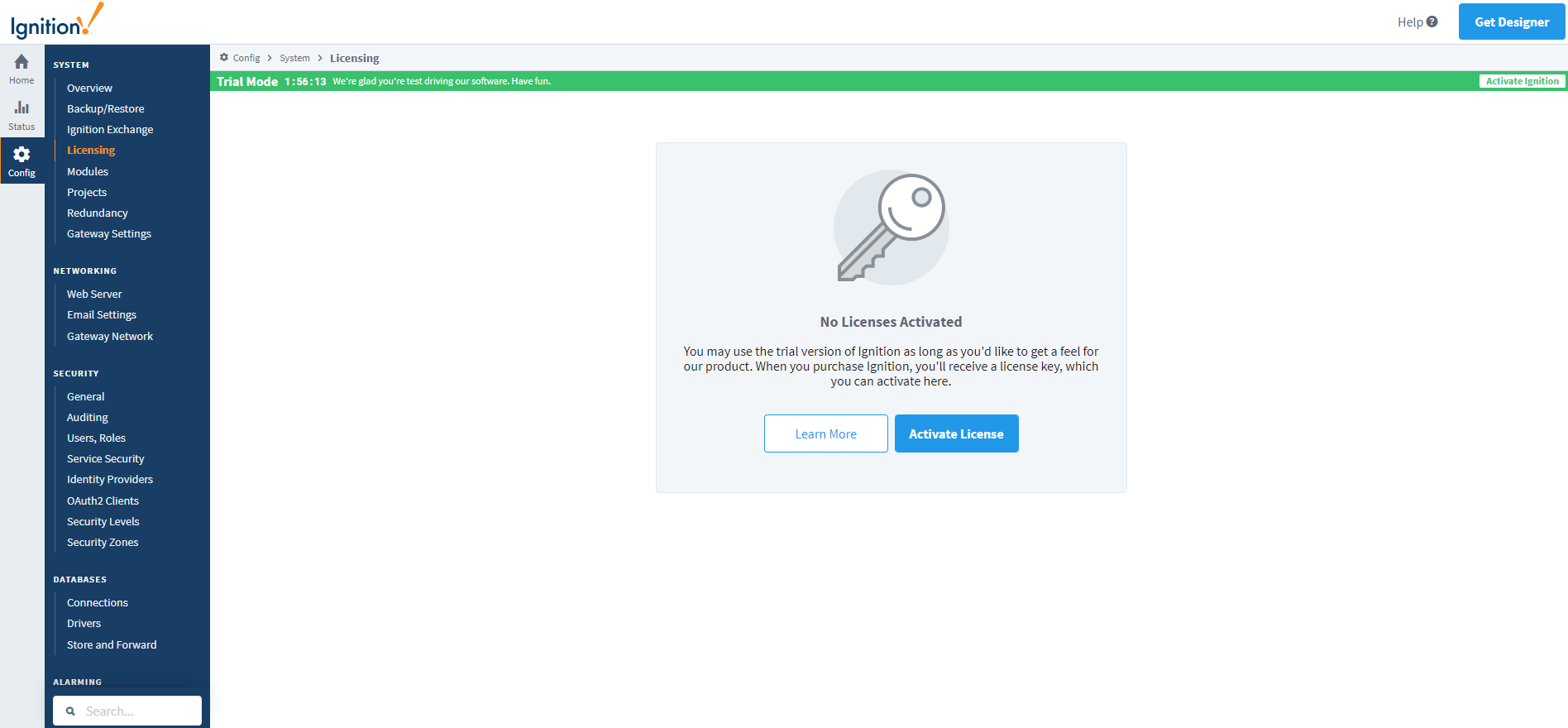The height and width of the screenshot is (728, 1568).
Task: Open Users, Roles under Security
Action: tap(96, 438)
